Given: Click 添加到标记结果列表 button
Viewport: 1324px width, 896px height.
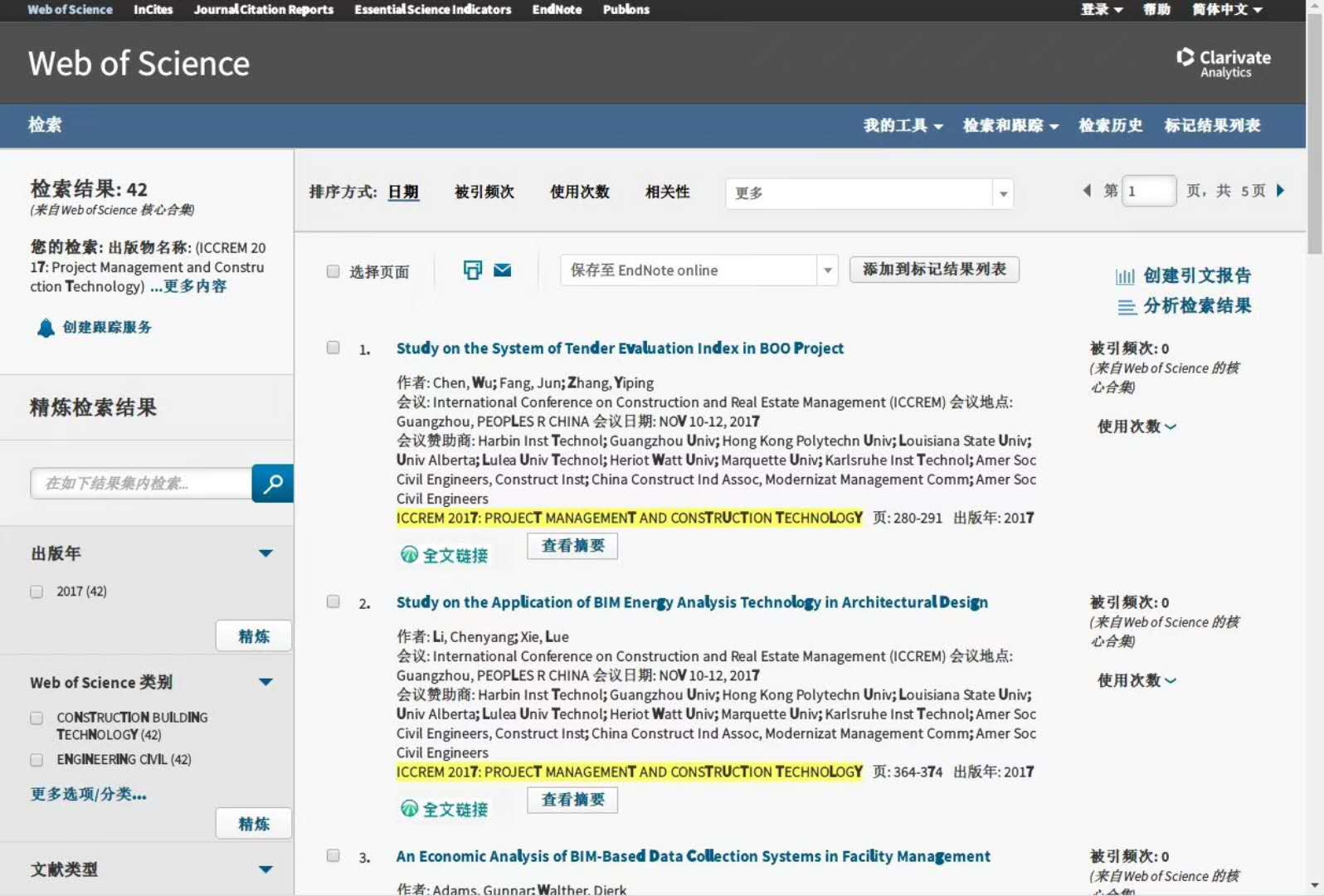Looking at the screenshot, I should pyautogui.click(x=934, y=270).
